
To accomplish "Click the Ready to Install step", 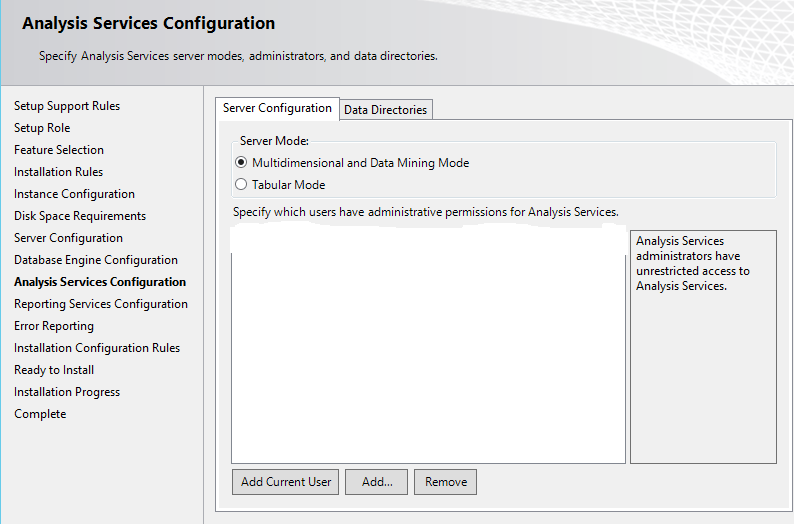I will click(x=54, y=370).
